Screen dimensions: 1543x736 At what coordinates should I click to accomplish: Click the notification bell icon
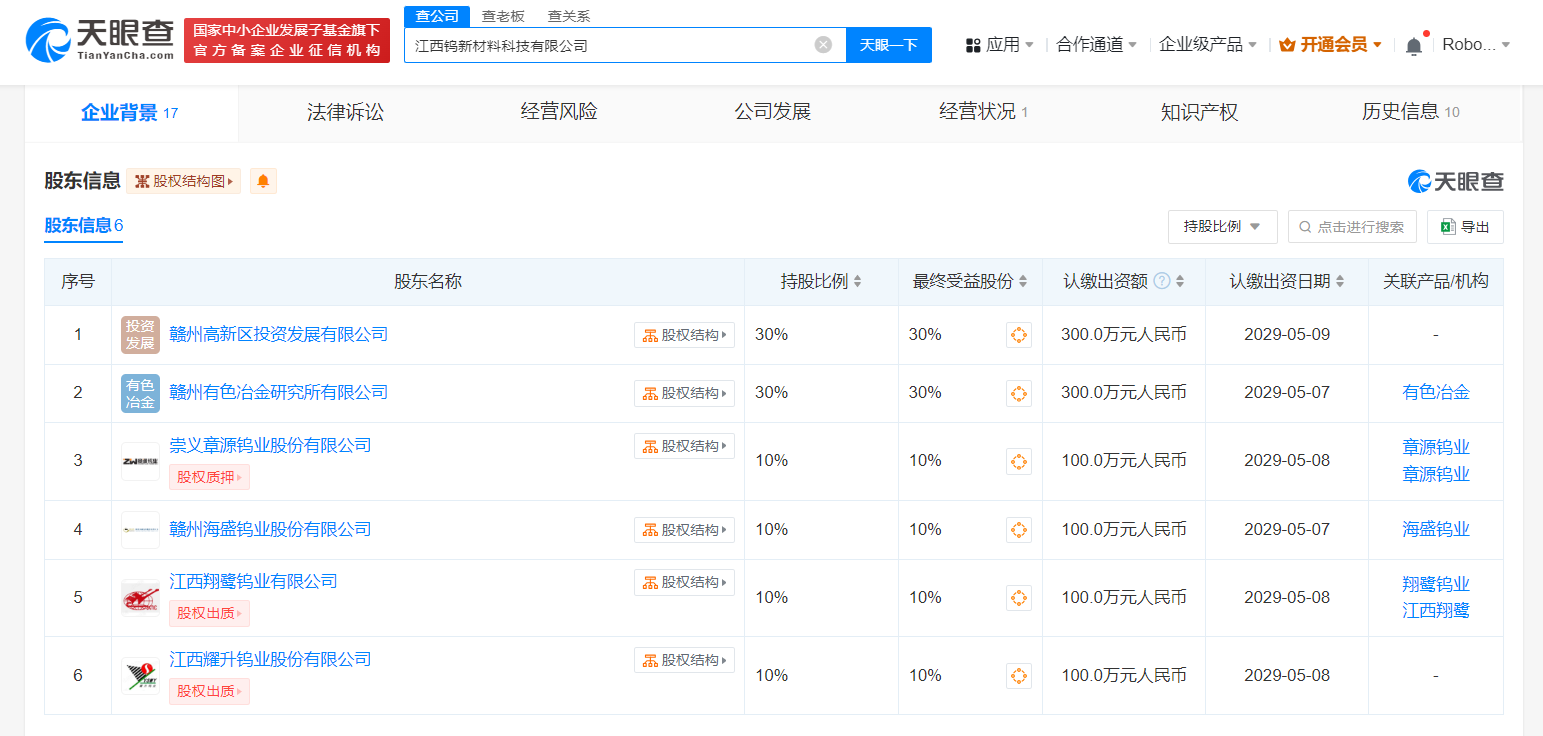click(1413, 45)
